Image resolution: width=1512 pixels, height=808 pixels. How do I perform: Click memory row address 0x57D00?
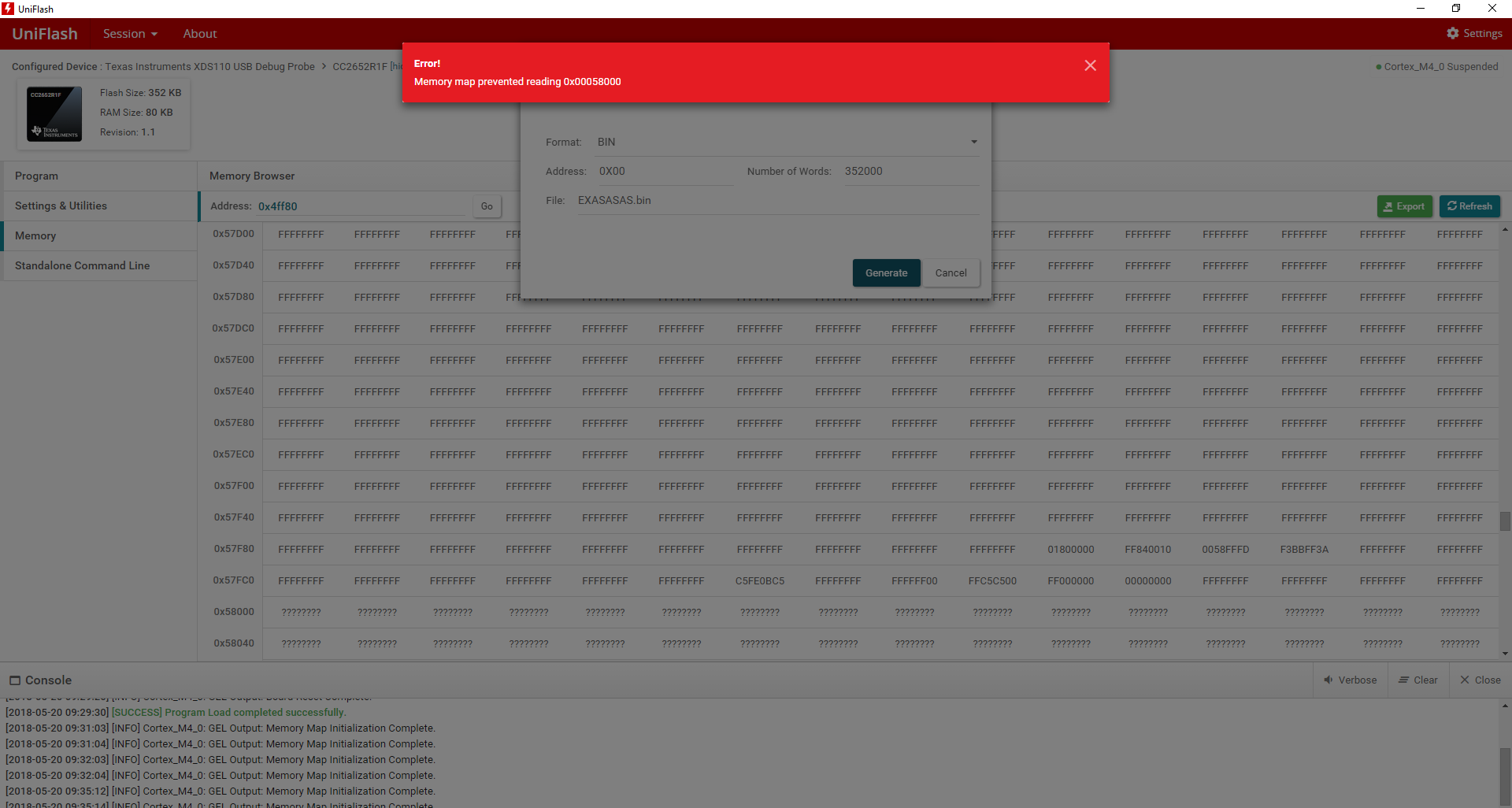233,234
